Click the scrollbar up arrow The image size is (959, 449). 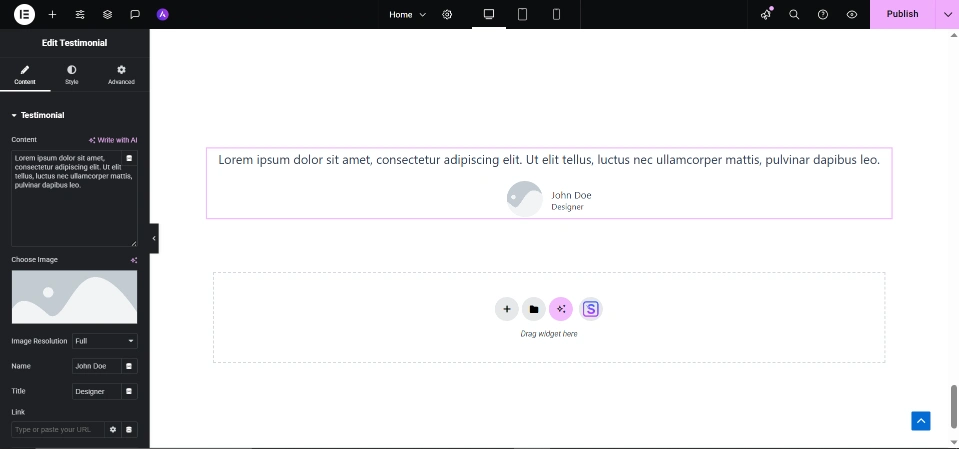tap(953, 34)
